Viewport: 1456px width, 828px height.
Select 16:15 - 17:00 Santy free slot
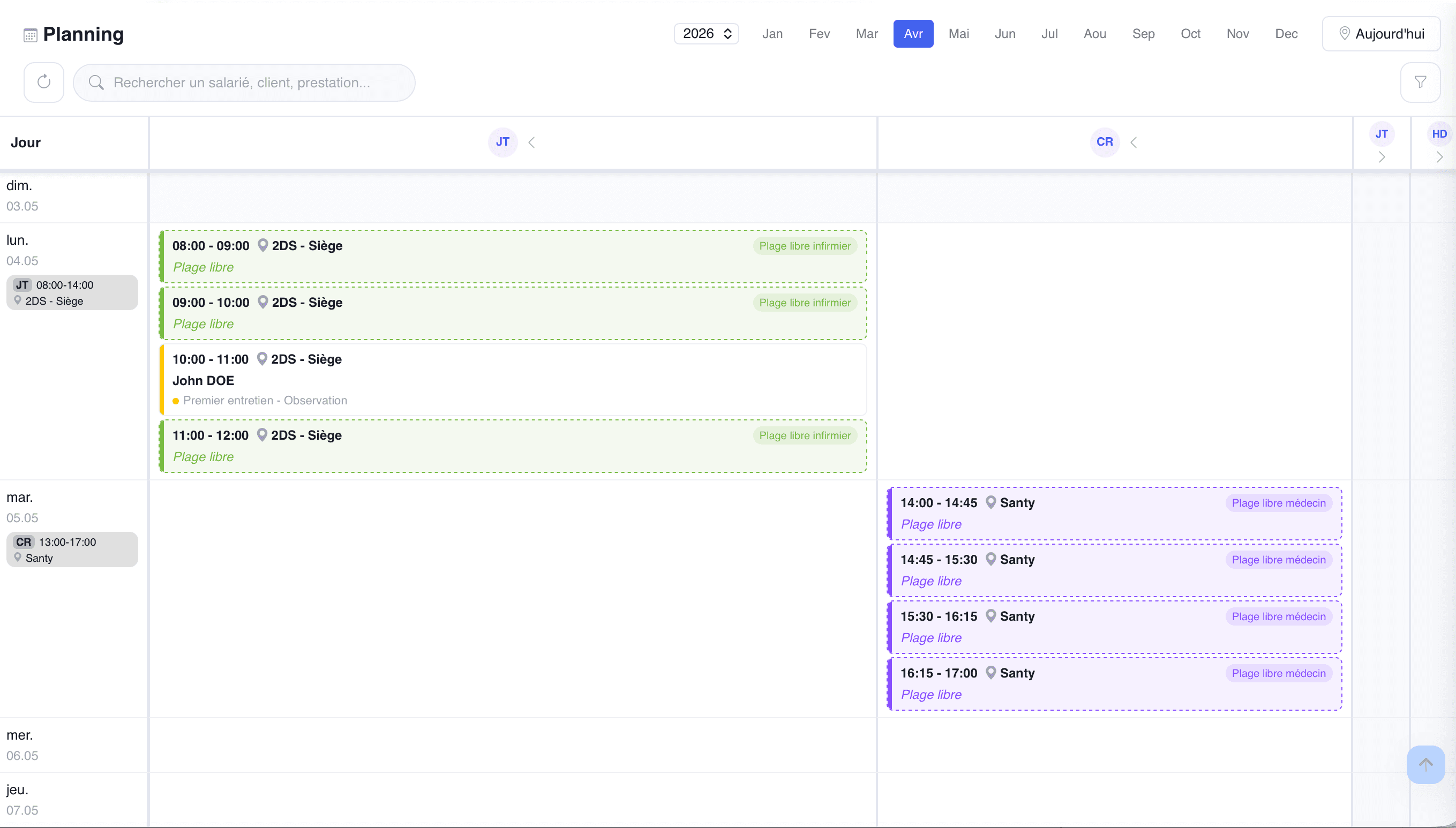1114,683
